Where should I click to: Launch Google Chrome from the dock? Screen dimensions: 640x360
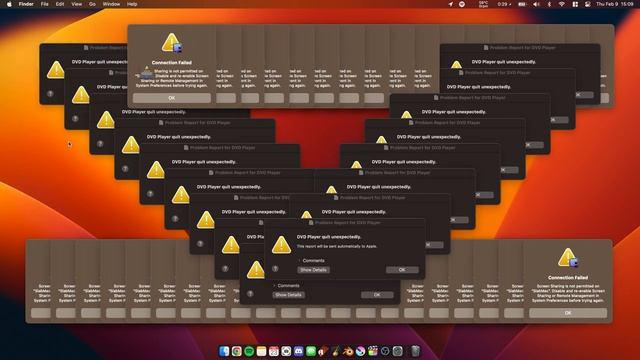pyautogui.click(x=236, y=351)
